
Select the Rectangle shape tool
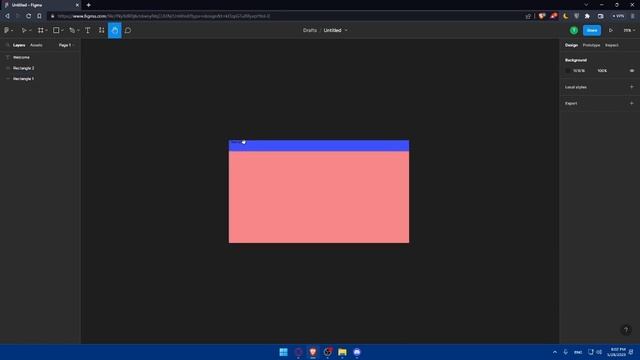56,30
